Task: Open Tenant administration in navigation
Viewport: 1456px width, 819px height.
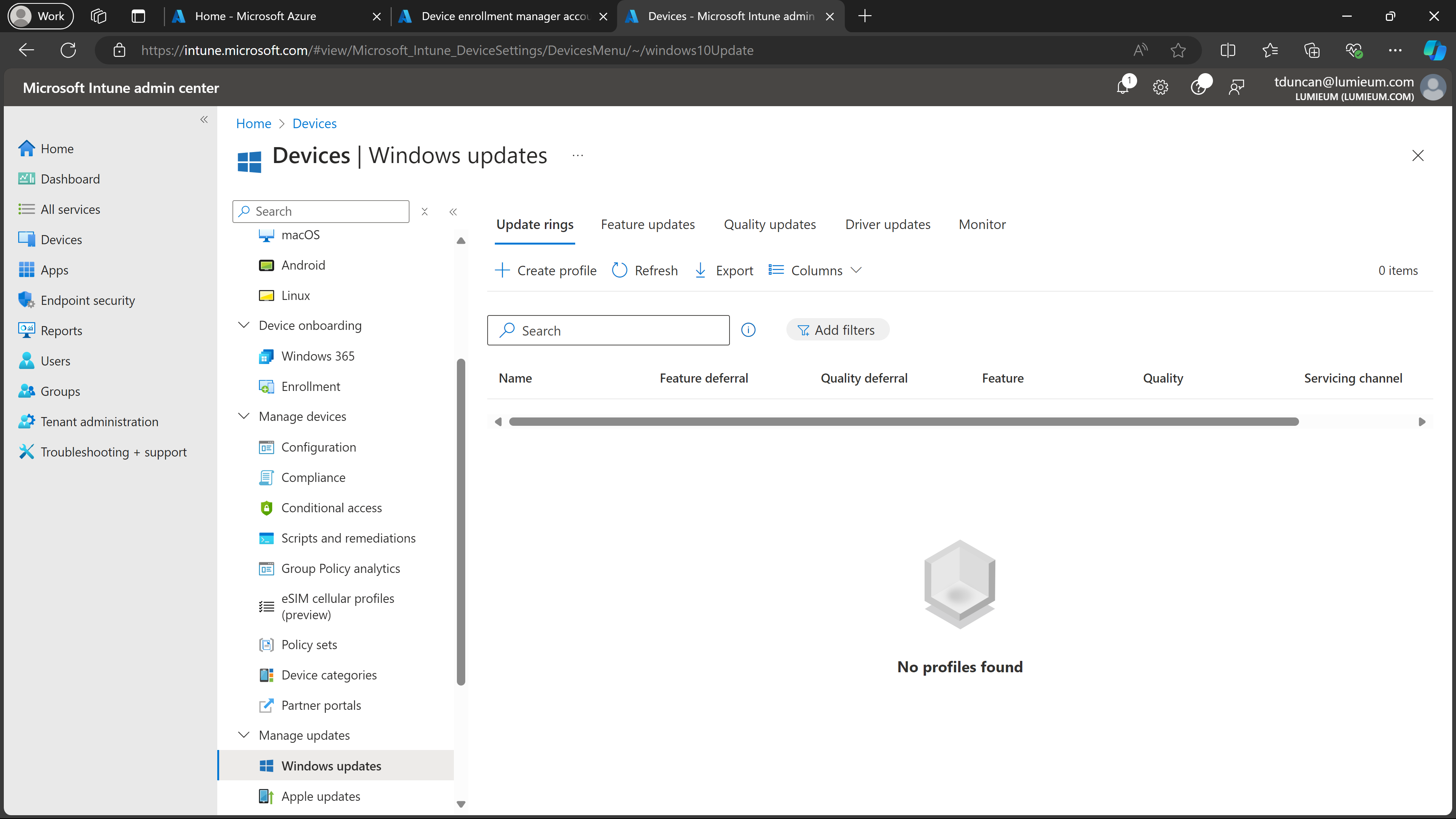Action: [x=99, y=422]
